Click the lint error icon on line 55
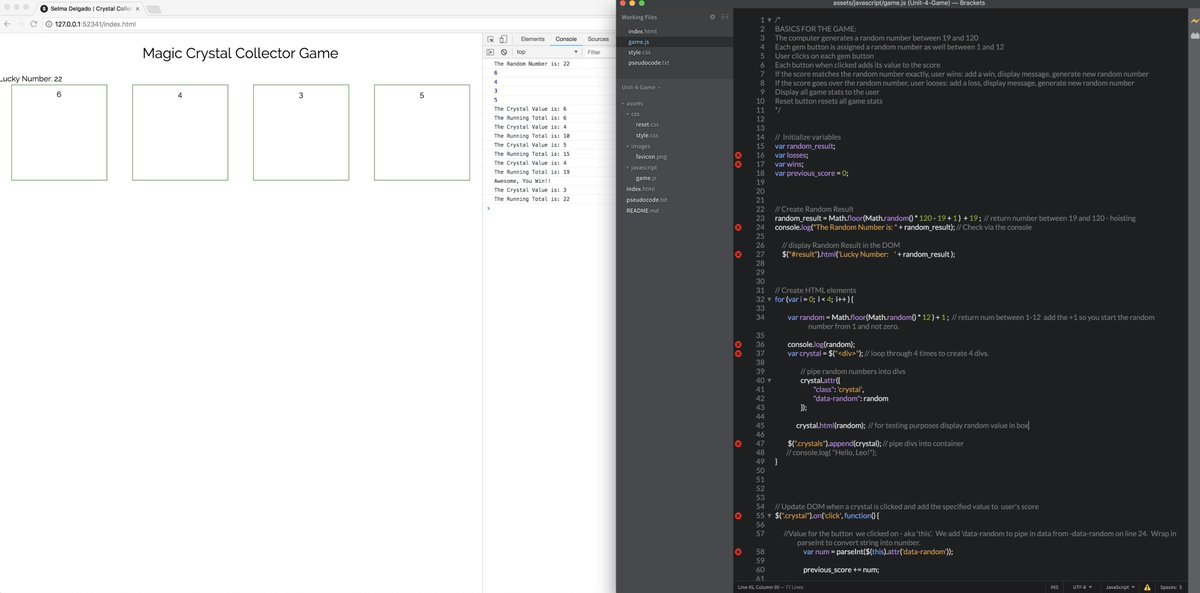This screenshot has height=593, width=1200. 739,515
